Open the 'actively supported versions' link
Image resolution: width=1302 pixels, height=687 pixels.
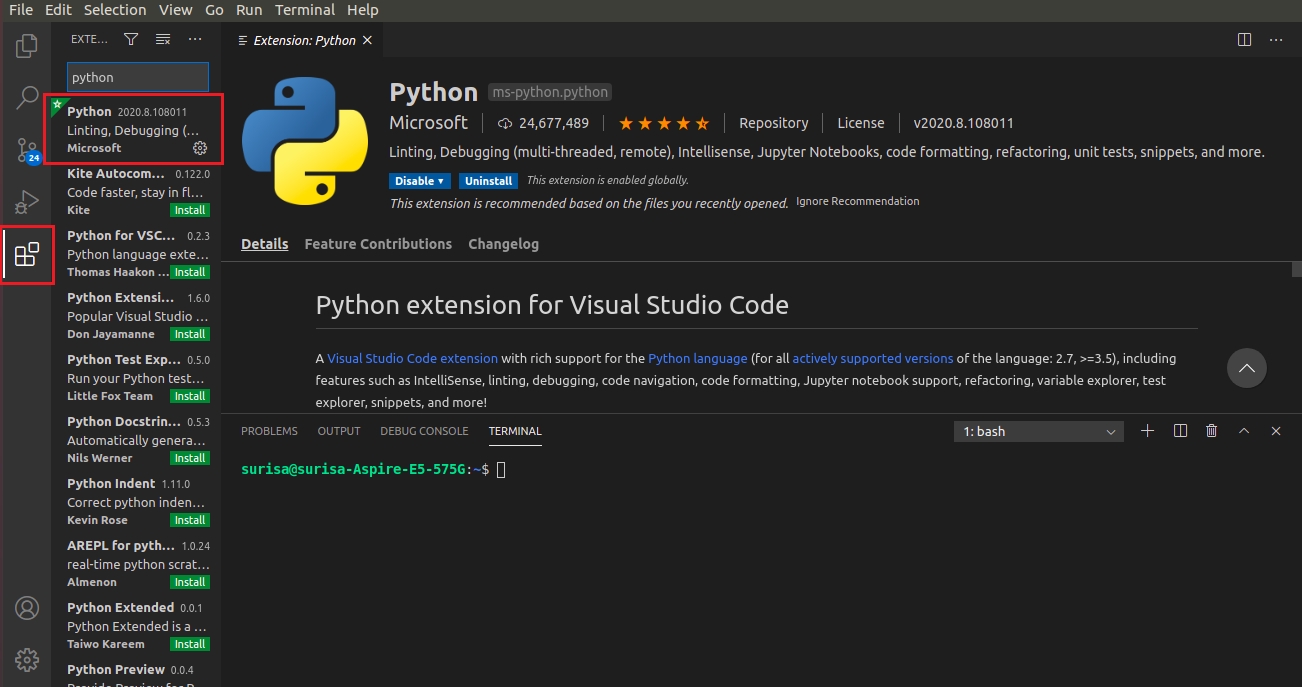pyautogui.click(x=873, y=358)
